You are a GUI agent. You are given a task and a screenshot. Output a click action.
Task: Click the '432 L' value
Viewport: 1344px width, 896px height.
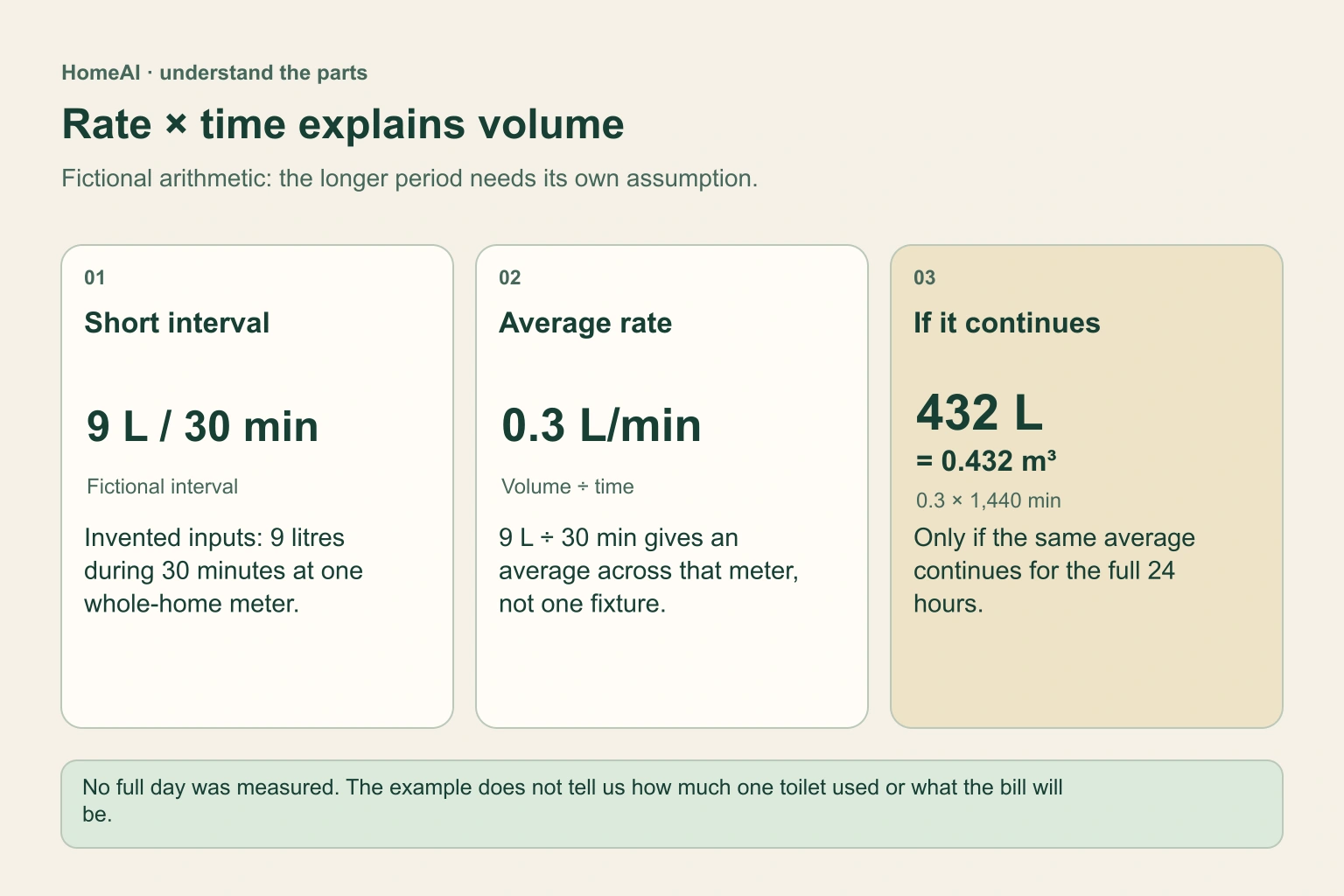tap(979, 412)
